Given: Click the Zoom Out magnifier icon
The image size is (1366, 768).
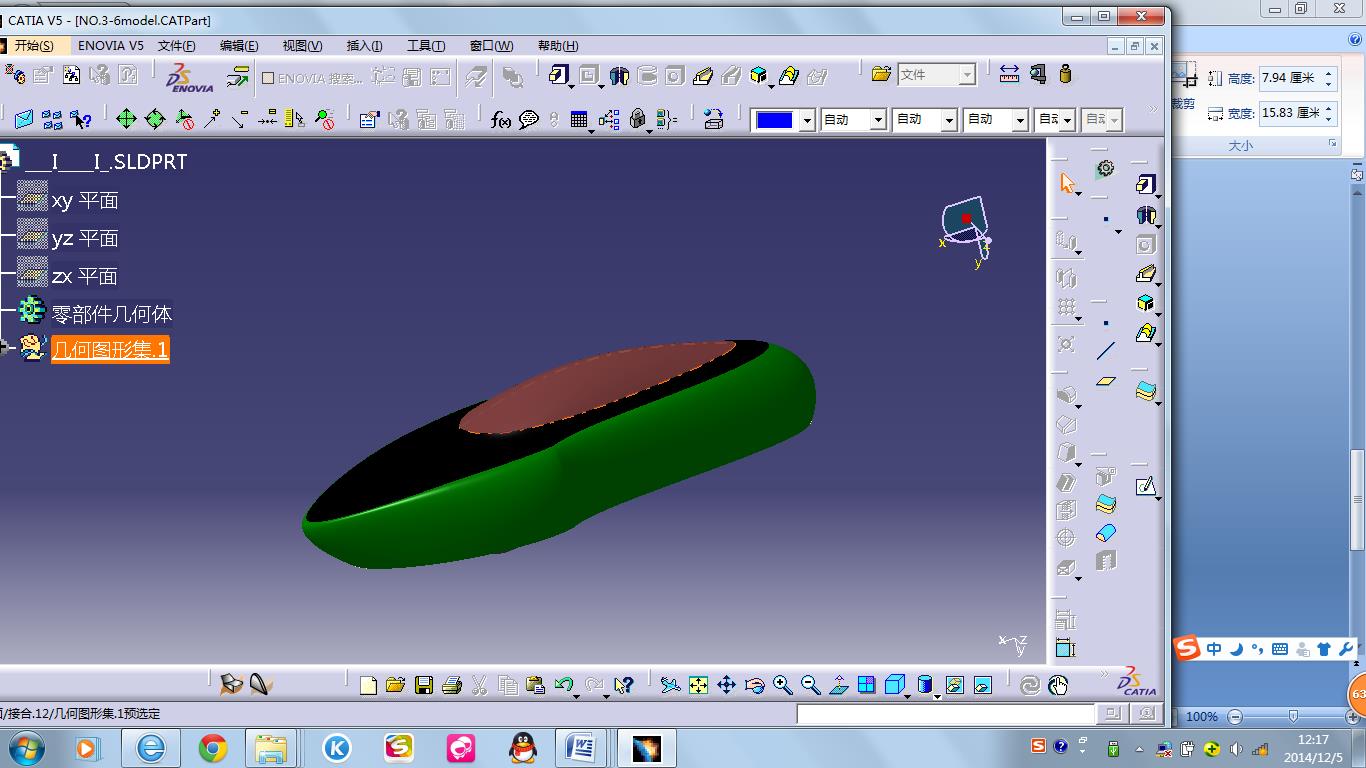Looking at the screenshot, I should tap(810, 685).
